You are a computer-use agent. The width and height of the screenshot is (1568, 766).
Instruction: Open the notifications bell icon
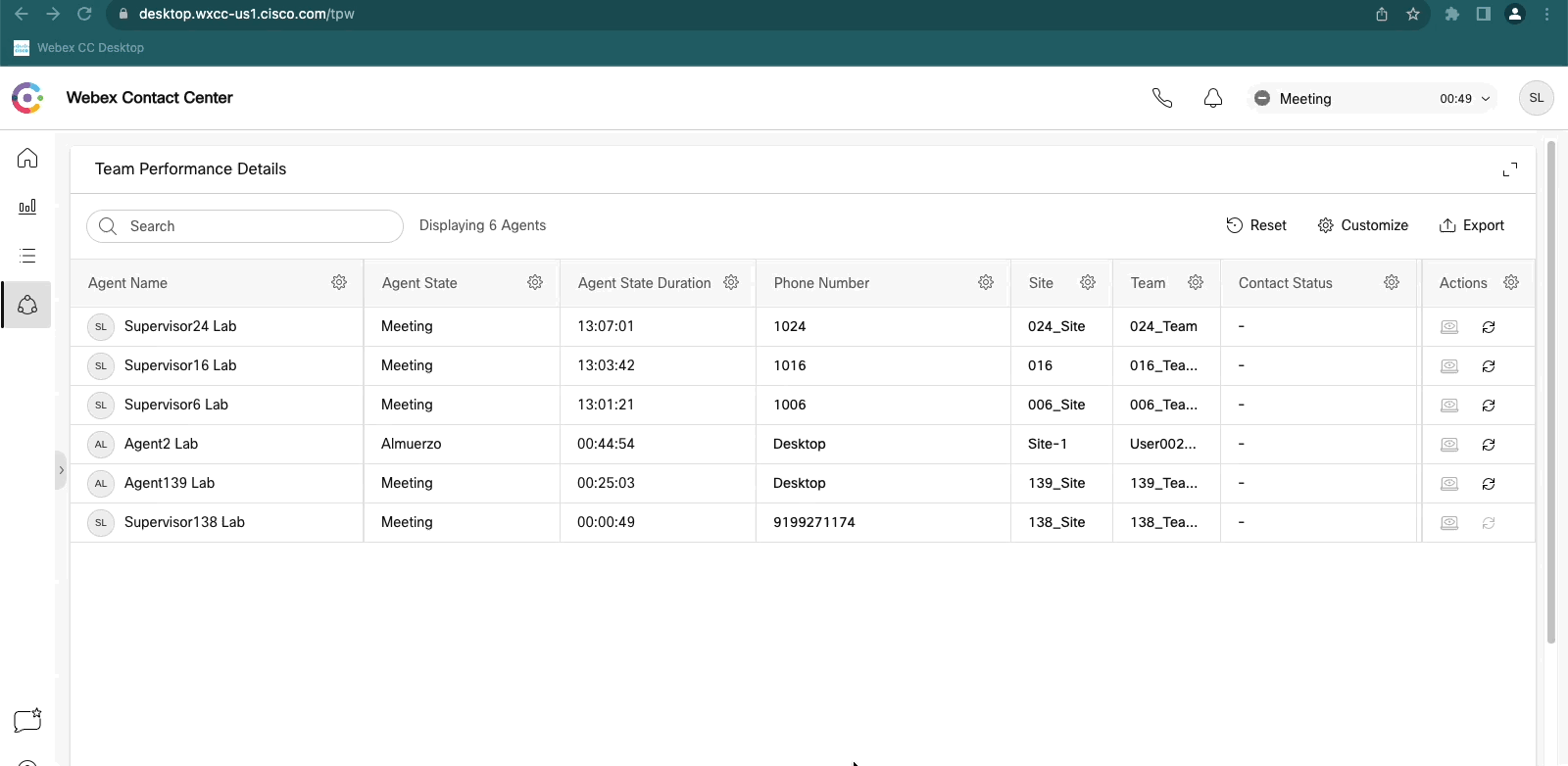click(1213, 98)
